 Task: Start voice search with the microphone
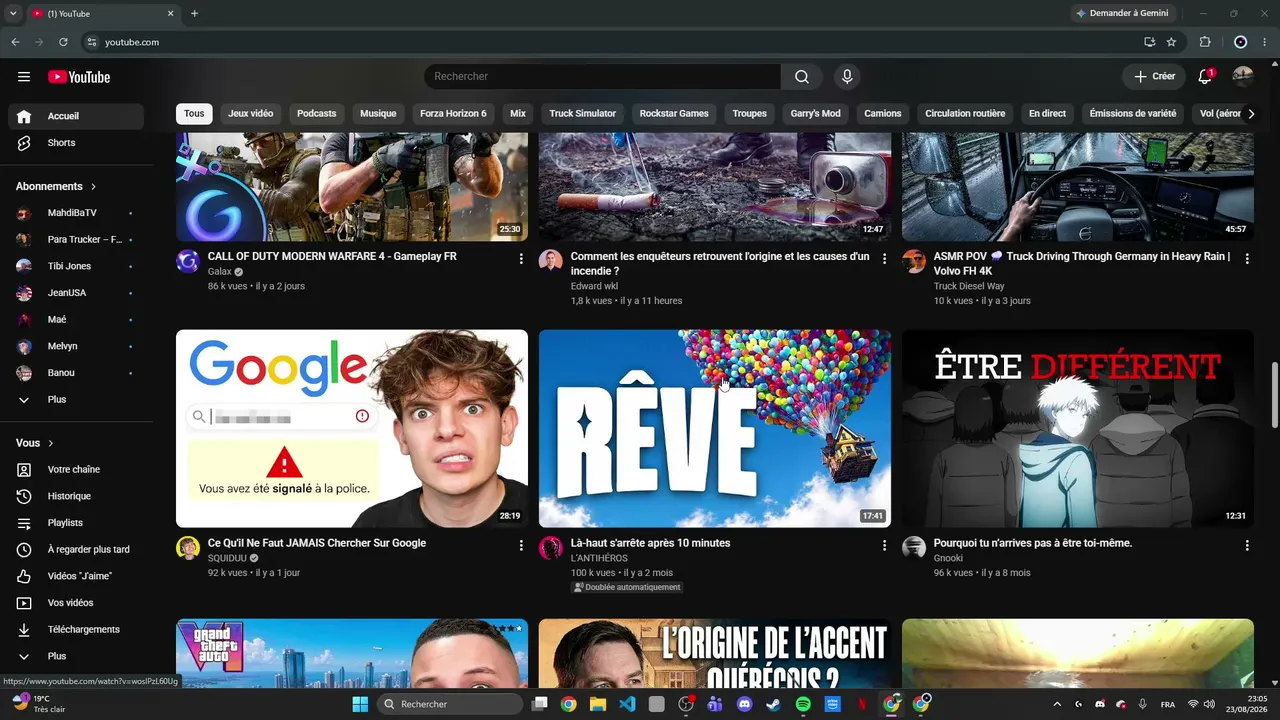tap(847, 77)
